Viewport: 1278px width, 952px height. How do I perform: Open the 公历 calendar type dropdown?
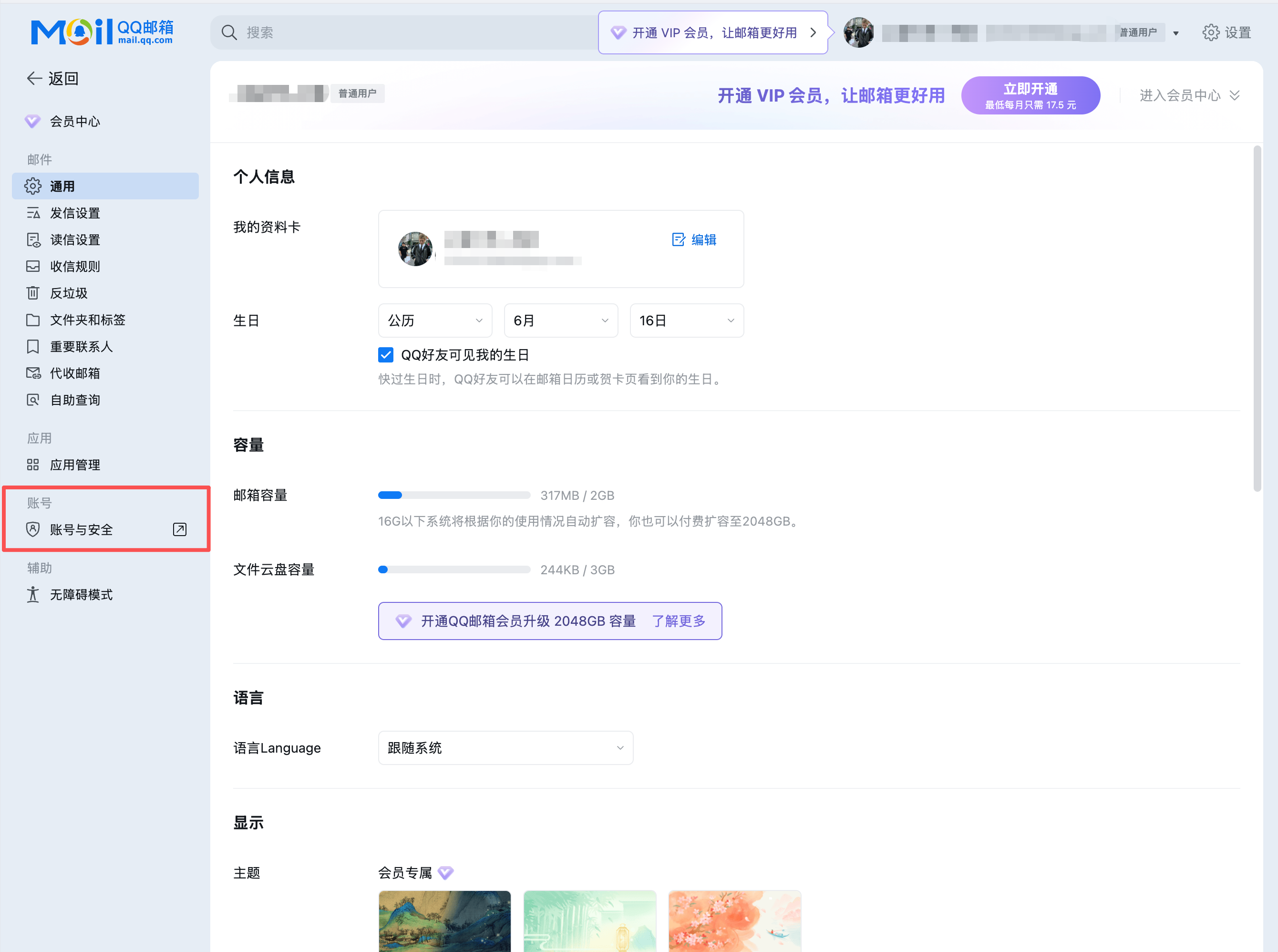435,321
